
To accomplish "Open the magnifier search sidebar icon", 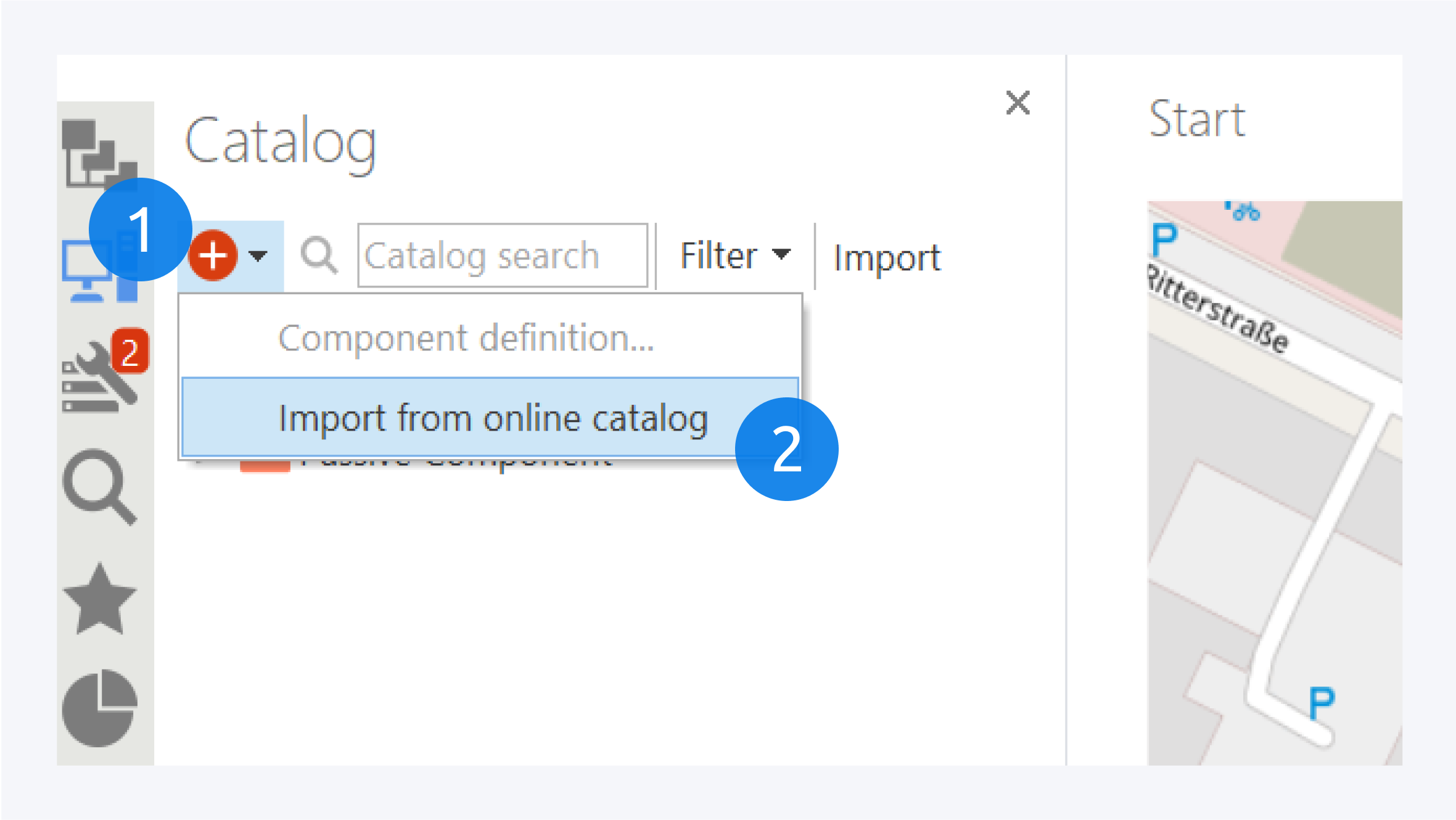I will (99, 487).
